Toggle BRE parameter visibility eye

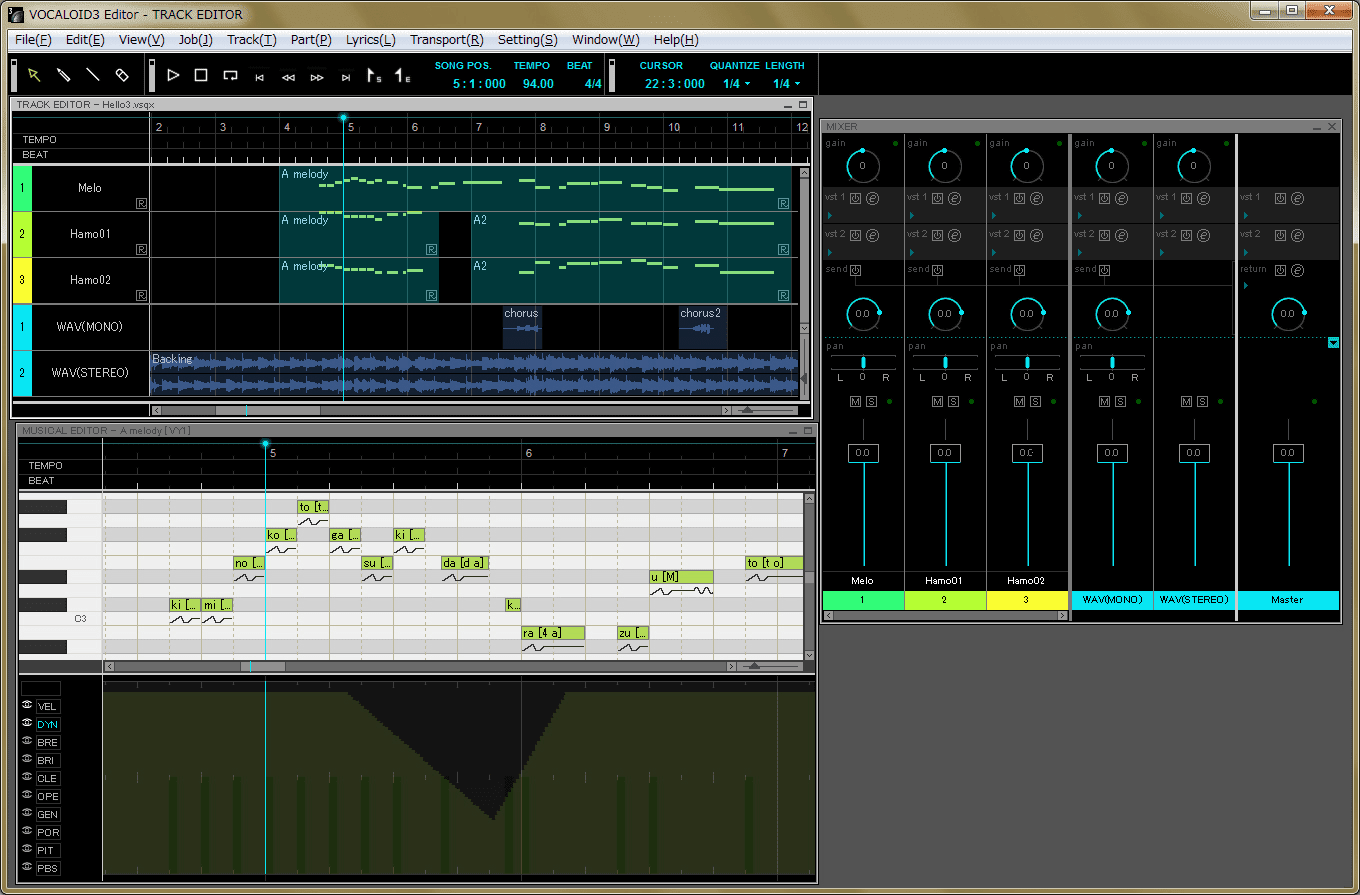pyautogui.click(x=28, y=742)
